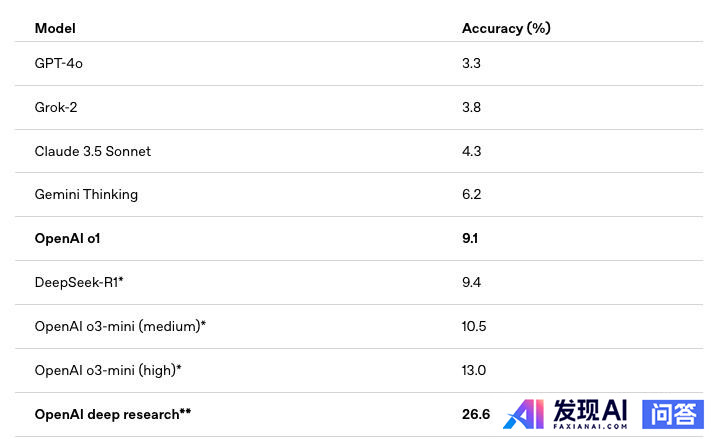Click the FAXIANAI.COM caption
Screen dimensions: 719x439
590,427
